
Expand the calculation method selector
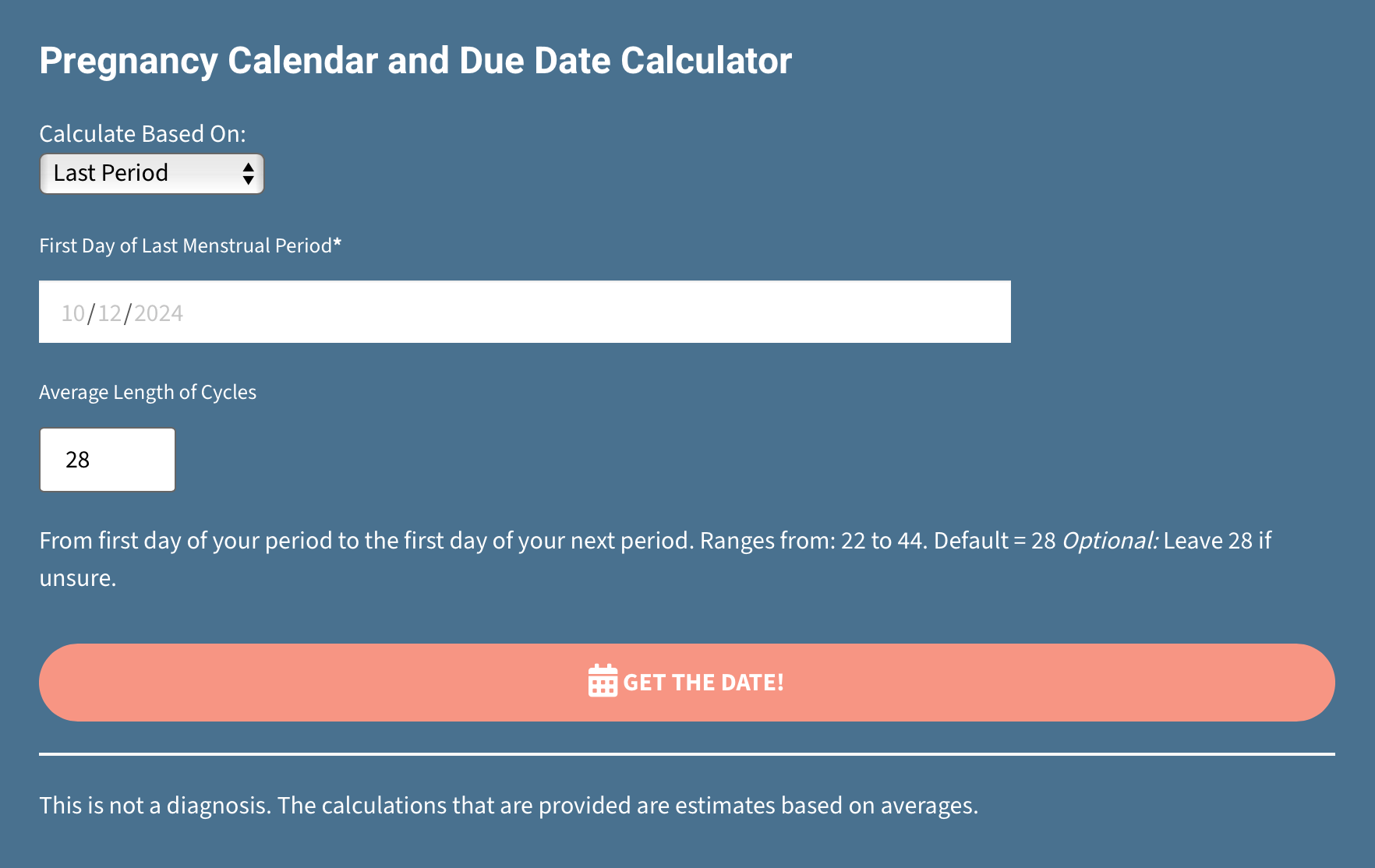[x=151, y=173]
